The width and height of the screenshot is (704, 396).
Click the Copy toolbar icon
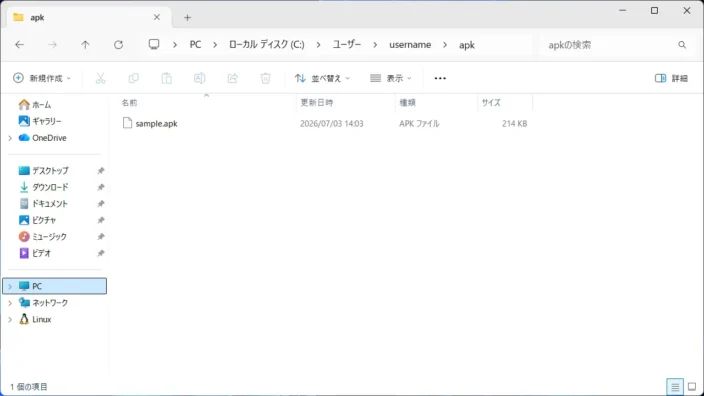133,78
